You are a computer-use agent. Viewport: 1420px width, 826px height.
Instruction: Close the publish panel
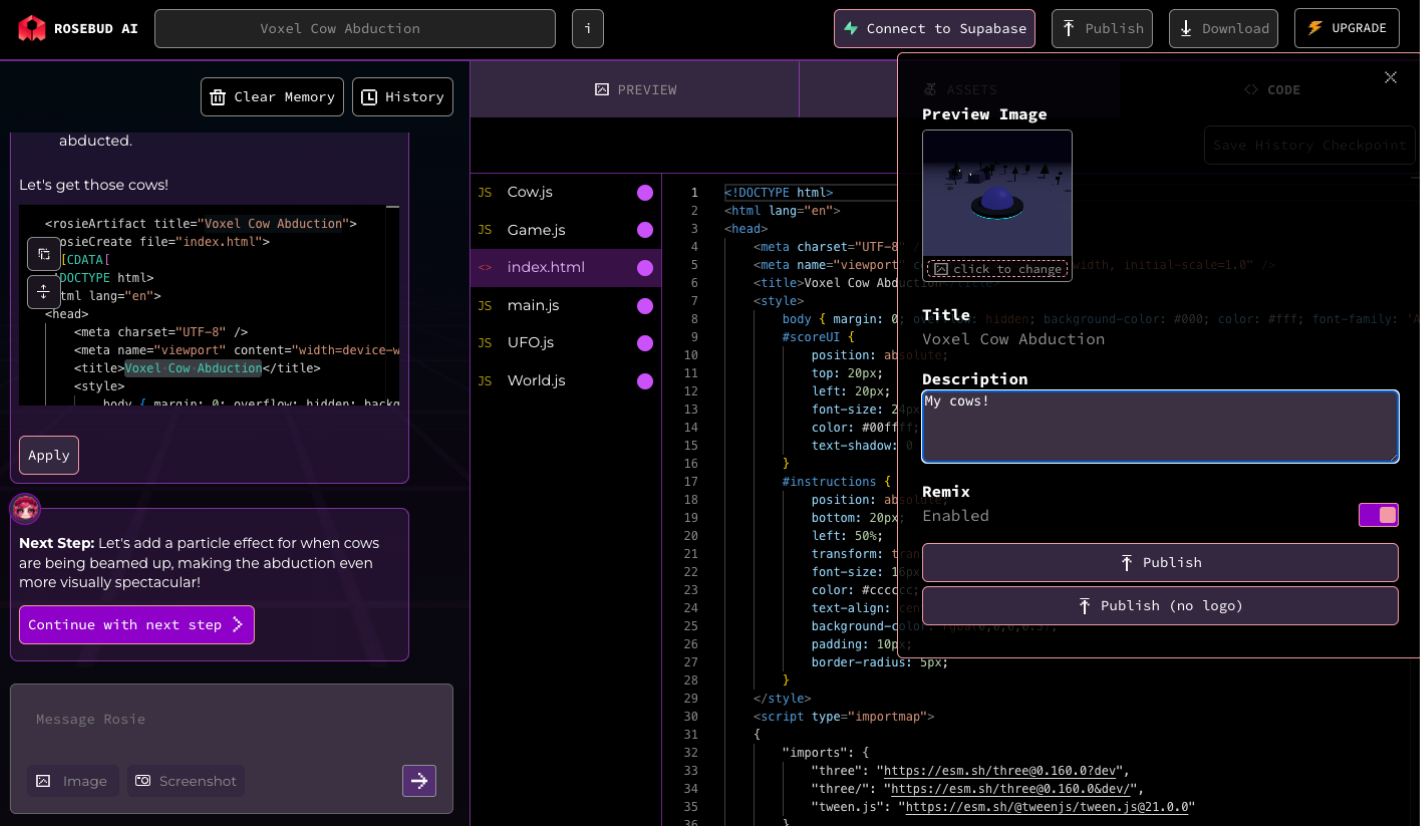pyautogui.click(x=1390, y=78)
